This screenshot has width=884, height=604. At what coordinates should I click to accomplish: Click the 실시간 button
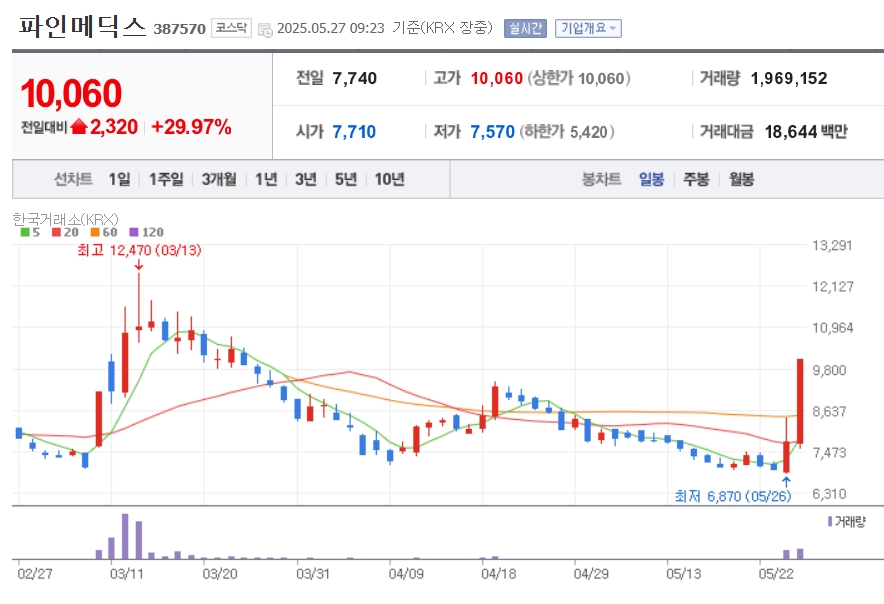pyautogui.click(x=525, y=28)
